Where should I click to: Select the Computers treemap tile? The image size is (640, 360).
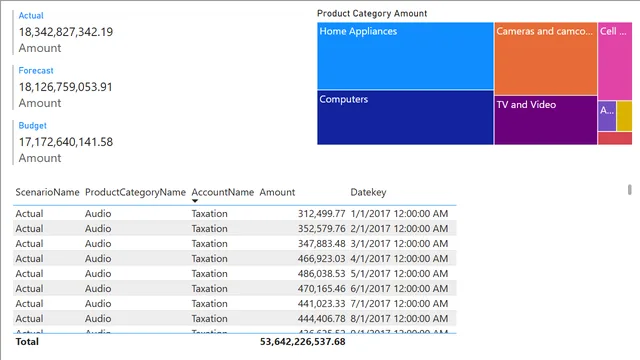point(405,118)
